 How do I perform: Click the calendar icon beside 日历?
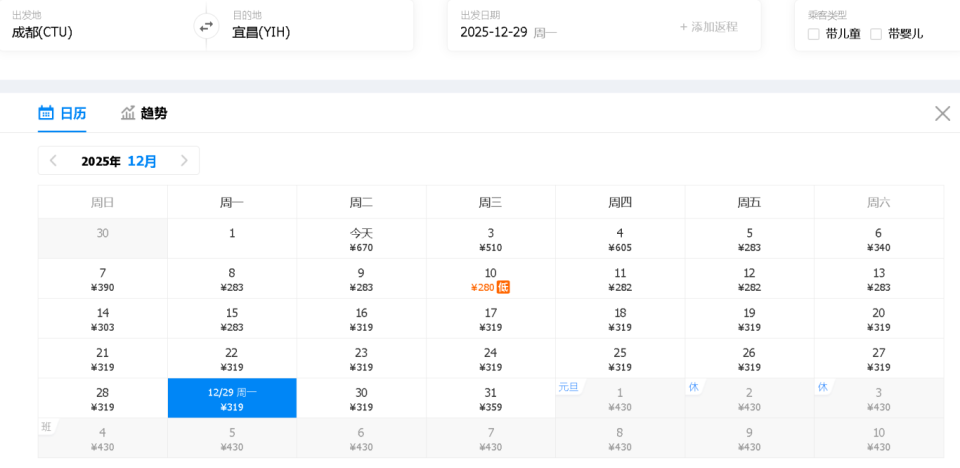click(46, 113)
